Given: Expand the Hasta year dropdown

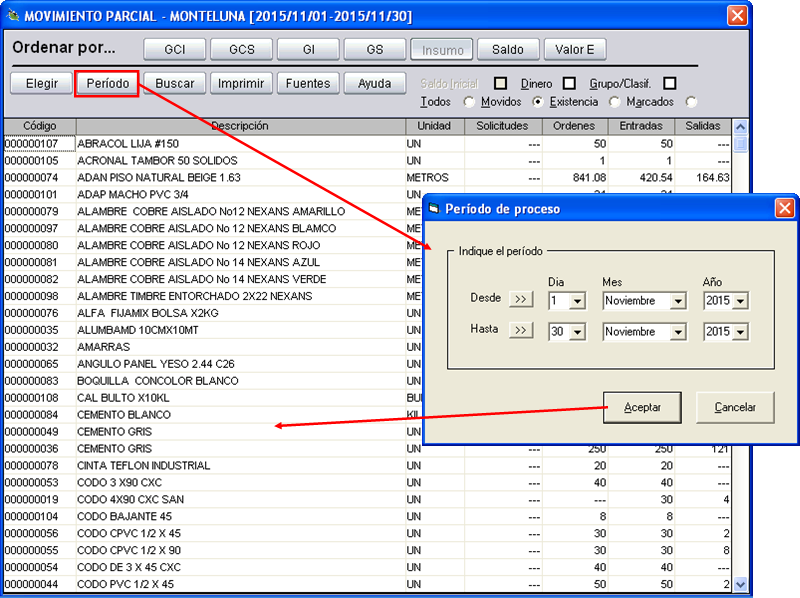Looking at the screenshot, I should (x=740, y=332).
